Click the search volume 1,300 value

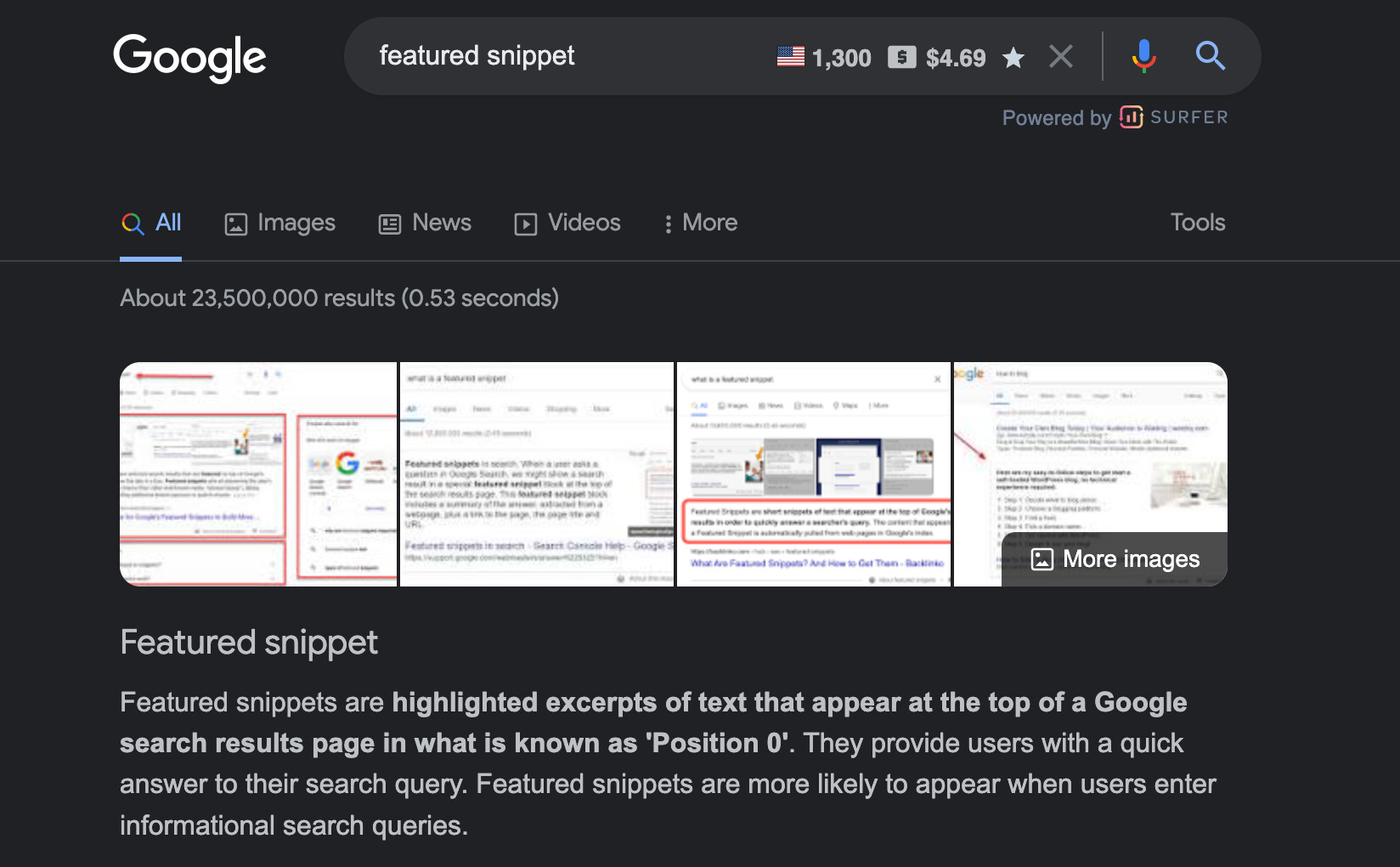pos(841,58)
